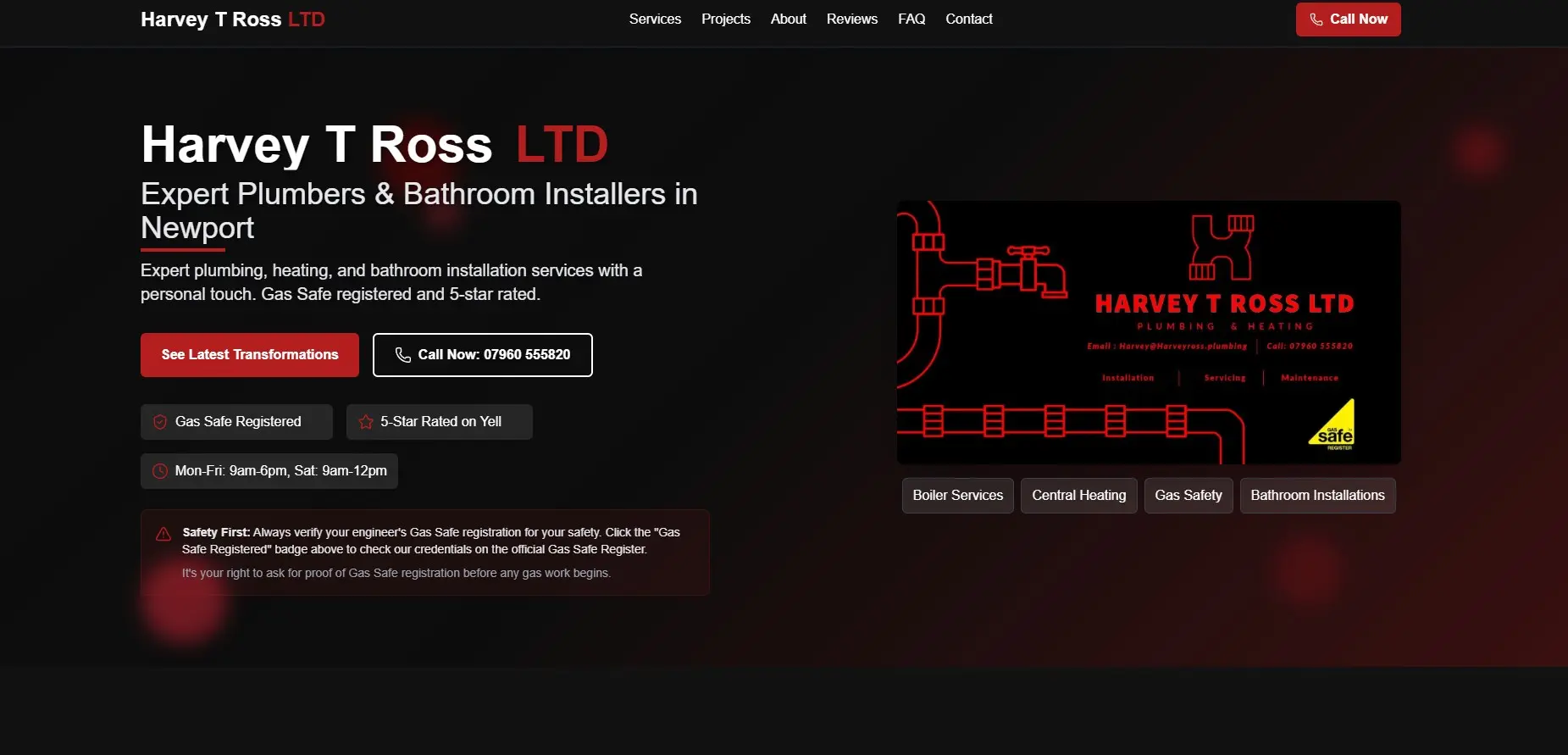The height and width of the screenshot is (755, 1568).
Task: Click the Safety First notice text
Action: click(x=431, y=541)
